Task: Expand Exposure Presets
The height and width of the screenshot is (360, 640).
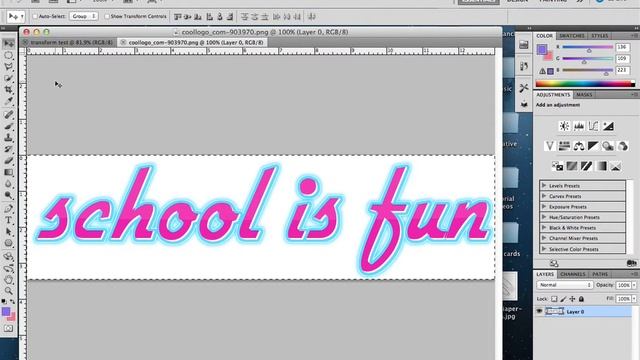Action: [x=544, y=207]
